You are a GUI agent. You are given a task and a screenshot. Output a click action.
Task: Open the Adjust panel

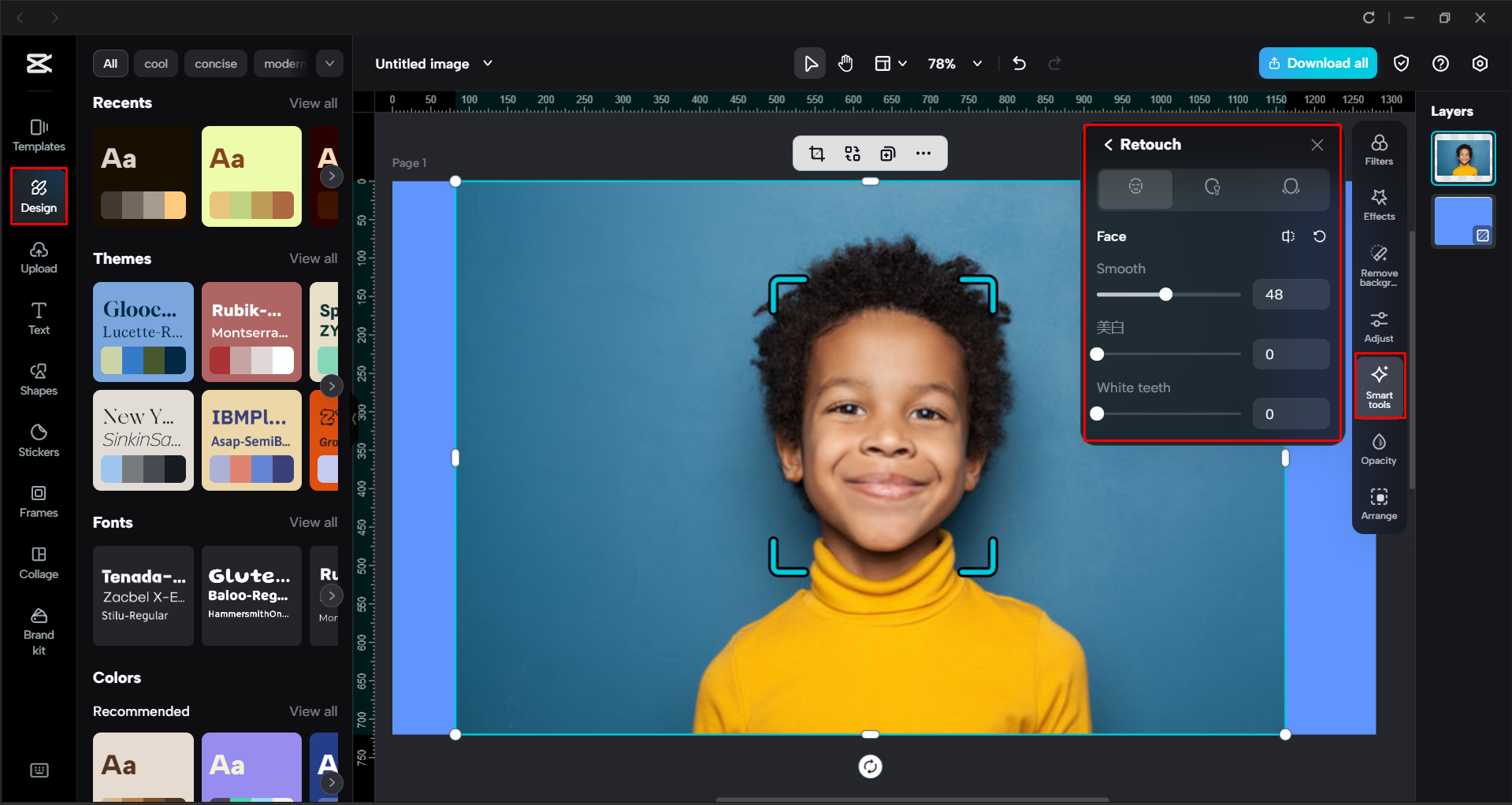1379,325
